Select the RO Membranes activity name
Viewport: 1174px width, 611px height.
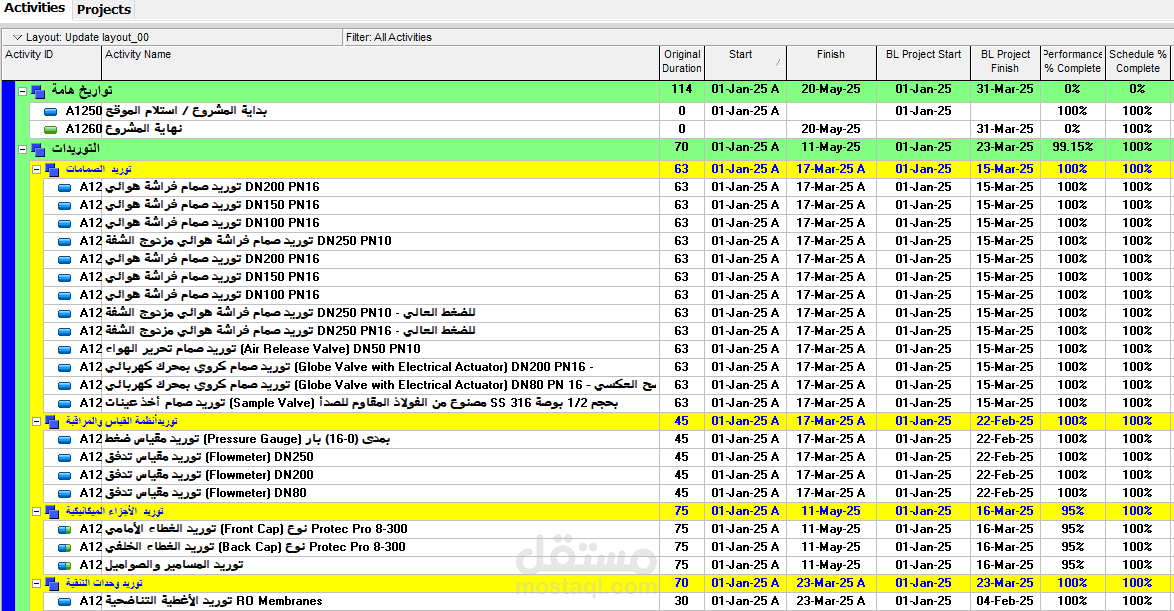click(213, 601)
